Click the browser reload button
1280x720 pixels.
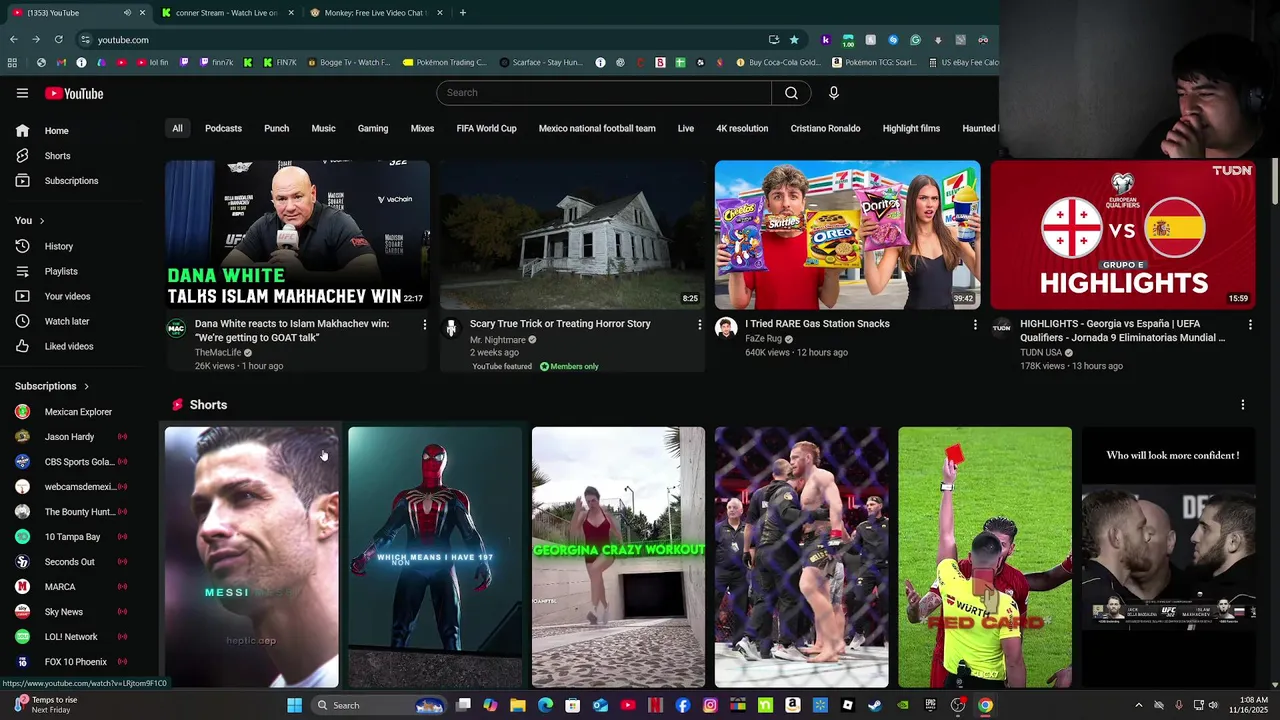[x=58, y=40]
